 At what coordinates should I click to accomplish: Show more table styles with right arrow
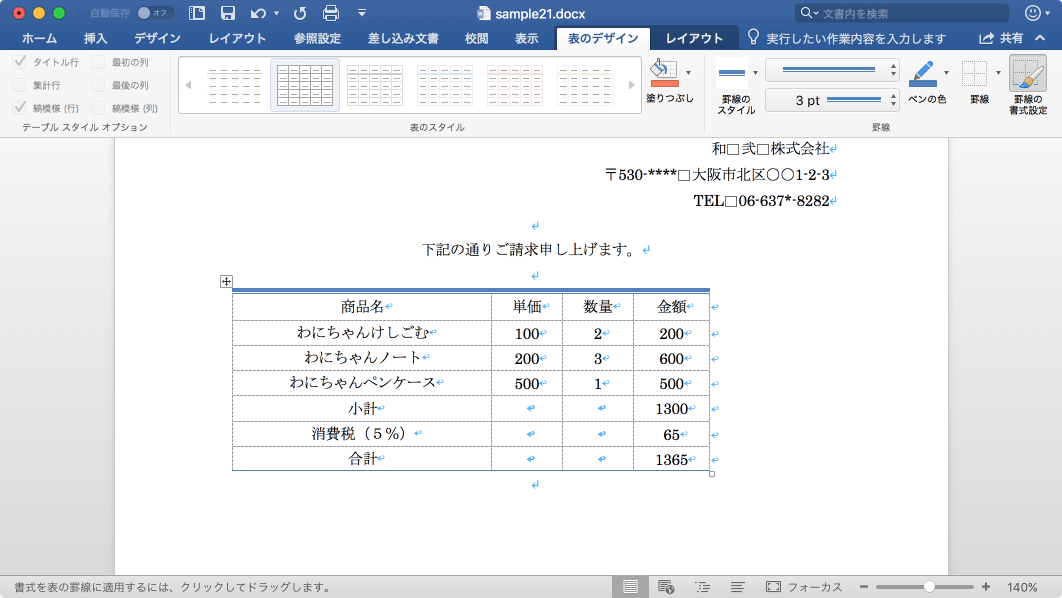pyautogui.click(x=631, y=85)
